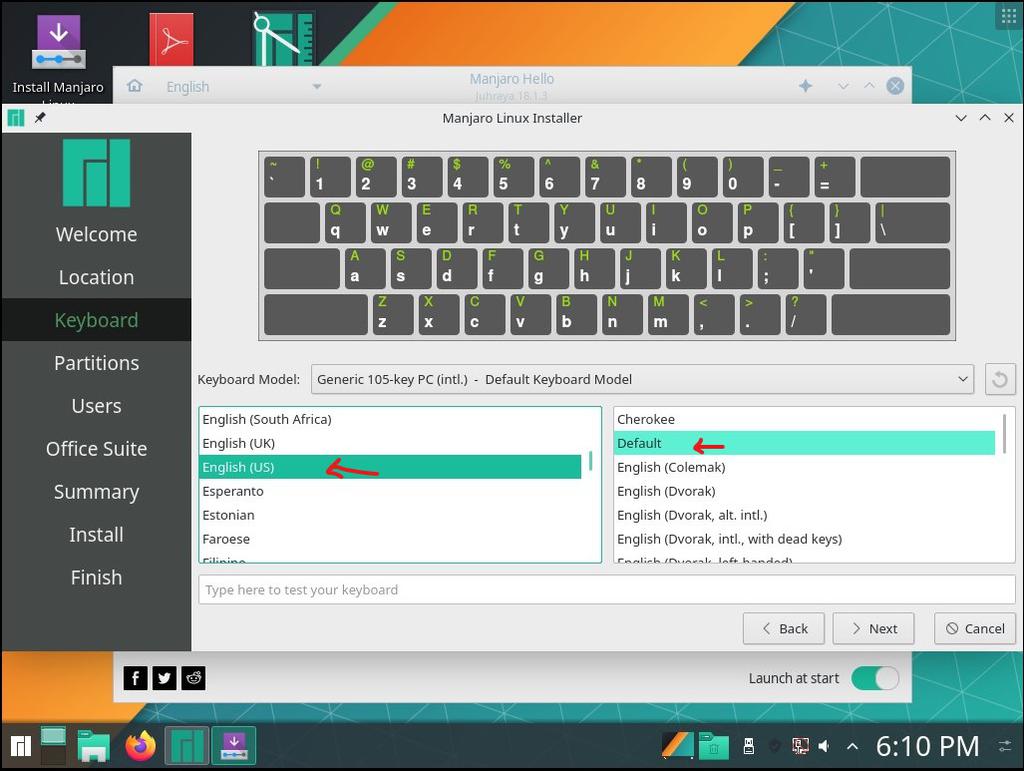Click the virtual desktop pager in taskbar
This screenshot has width=1024, height=771.
coord(54,746)
